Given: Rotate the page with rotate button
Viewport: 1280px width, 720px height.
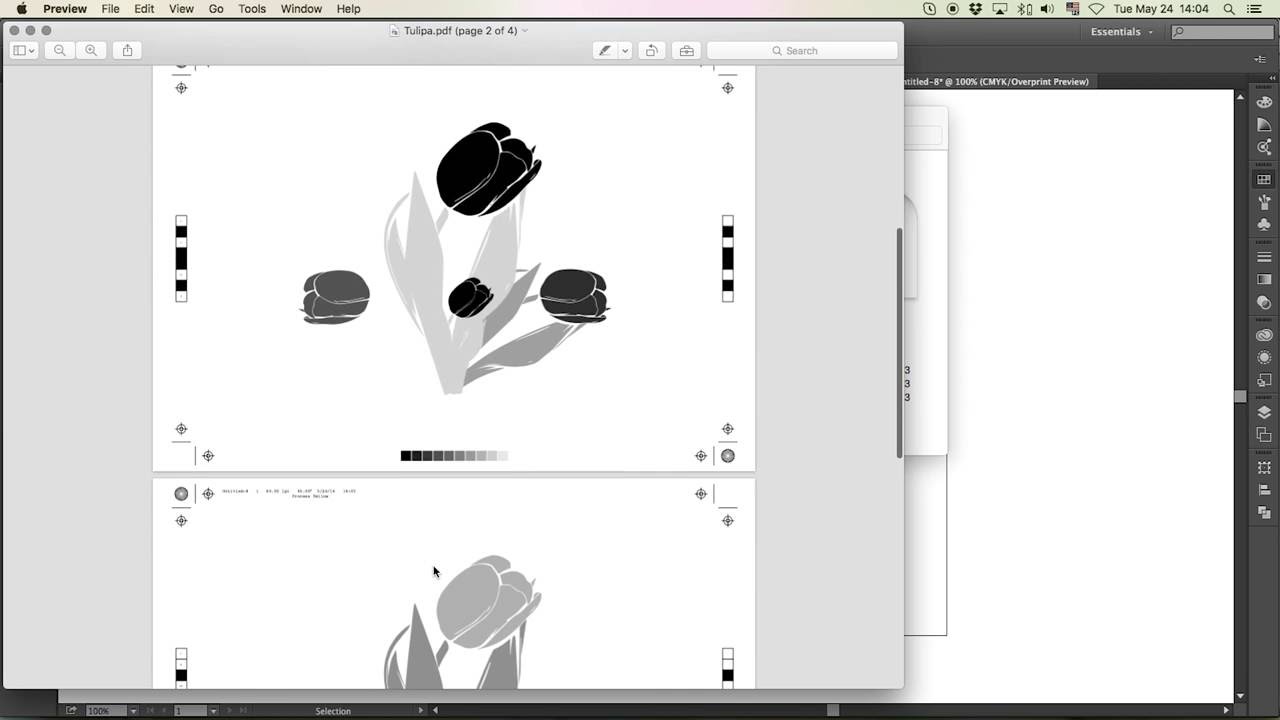Looking at the screenshot, I should (x=652, y=50).
